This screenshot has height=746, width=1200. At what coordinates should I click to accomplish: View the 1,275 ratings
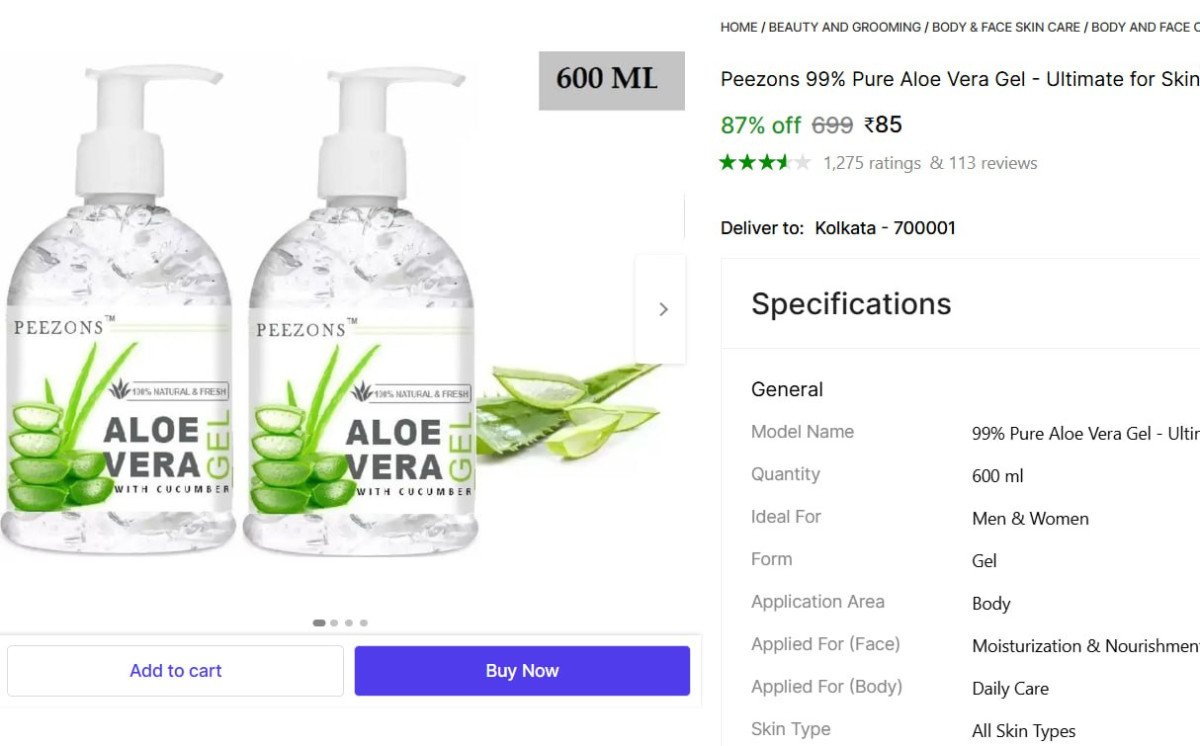[871, 163]
